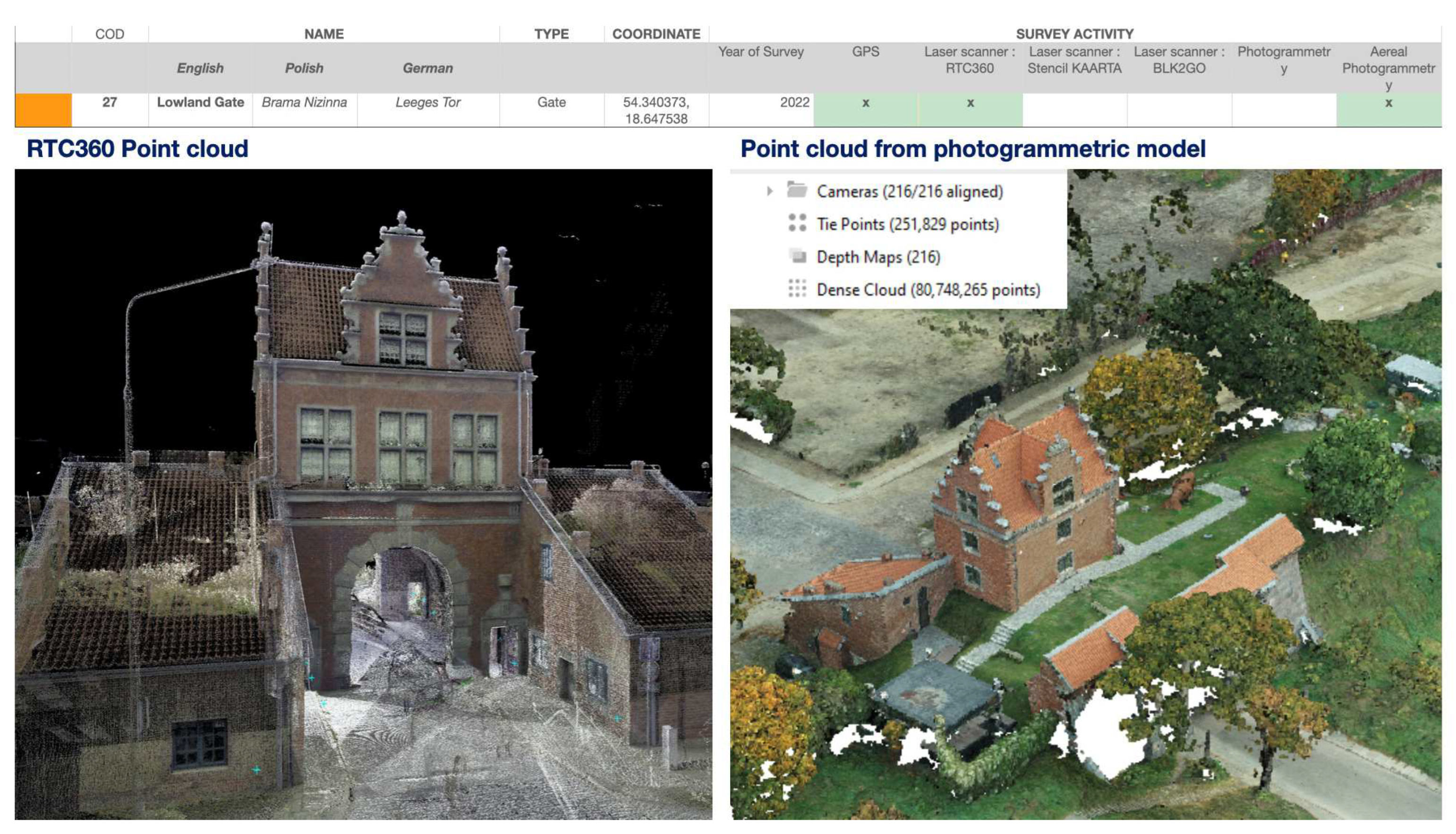Click the orange color cell in row 27
The width and height of the screenshot is (1456, 834).
[x=43, y=110]
